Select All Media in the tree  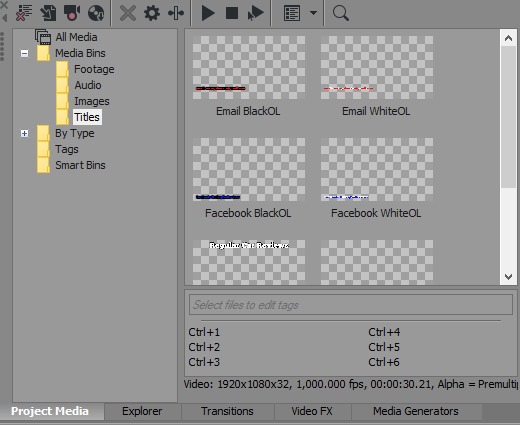(76, 37)
